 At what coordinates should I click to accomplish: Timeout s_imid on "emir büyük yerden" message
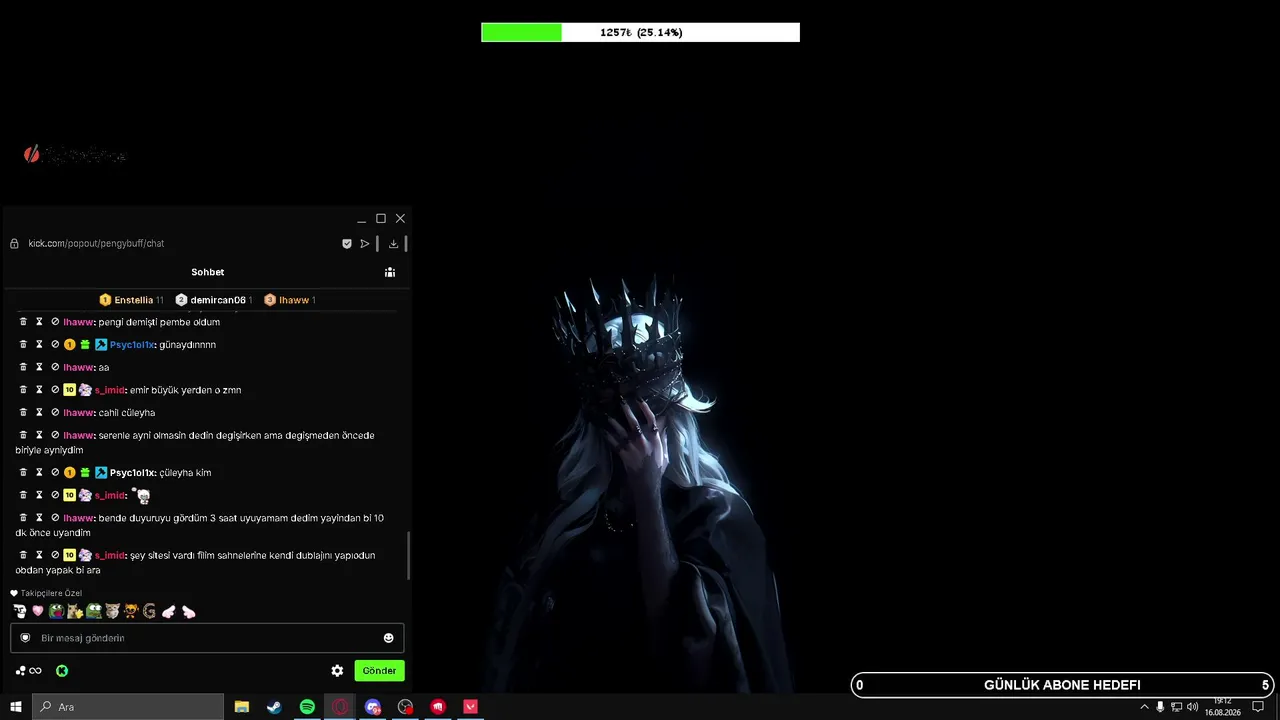pos(39,390)
